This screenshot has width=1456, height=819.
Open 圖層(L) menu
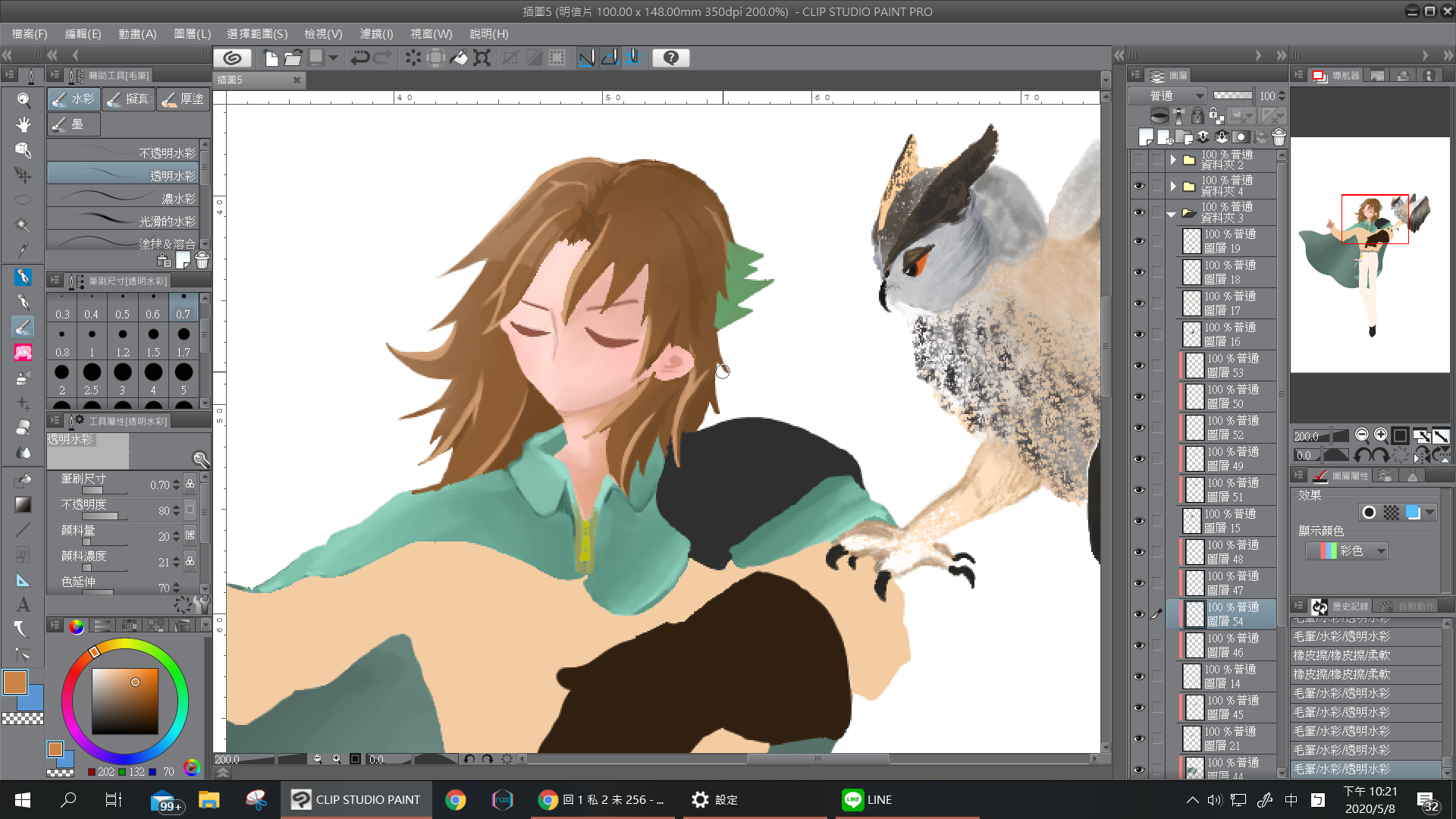(x=193, y=34)
